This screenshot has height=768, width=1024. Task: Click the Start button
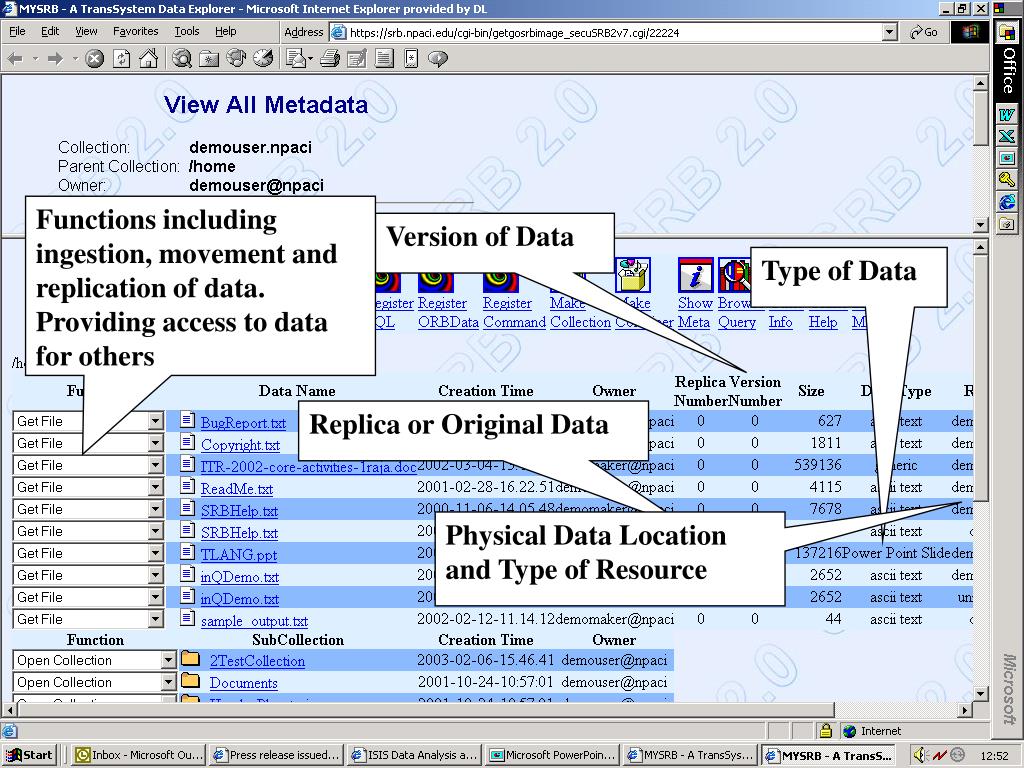30,755
